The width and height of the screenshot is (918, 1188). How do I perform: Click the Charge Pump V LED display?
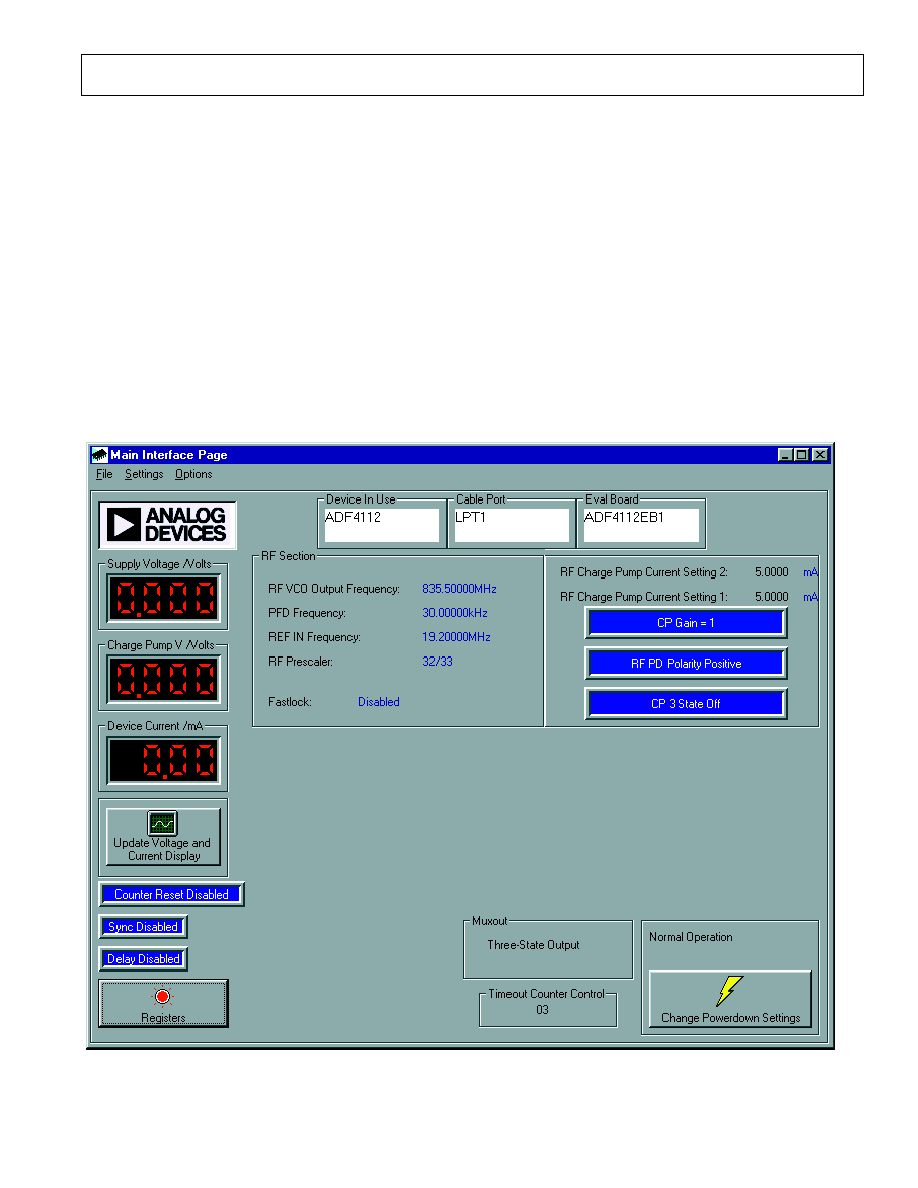click(164, 679)
